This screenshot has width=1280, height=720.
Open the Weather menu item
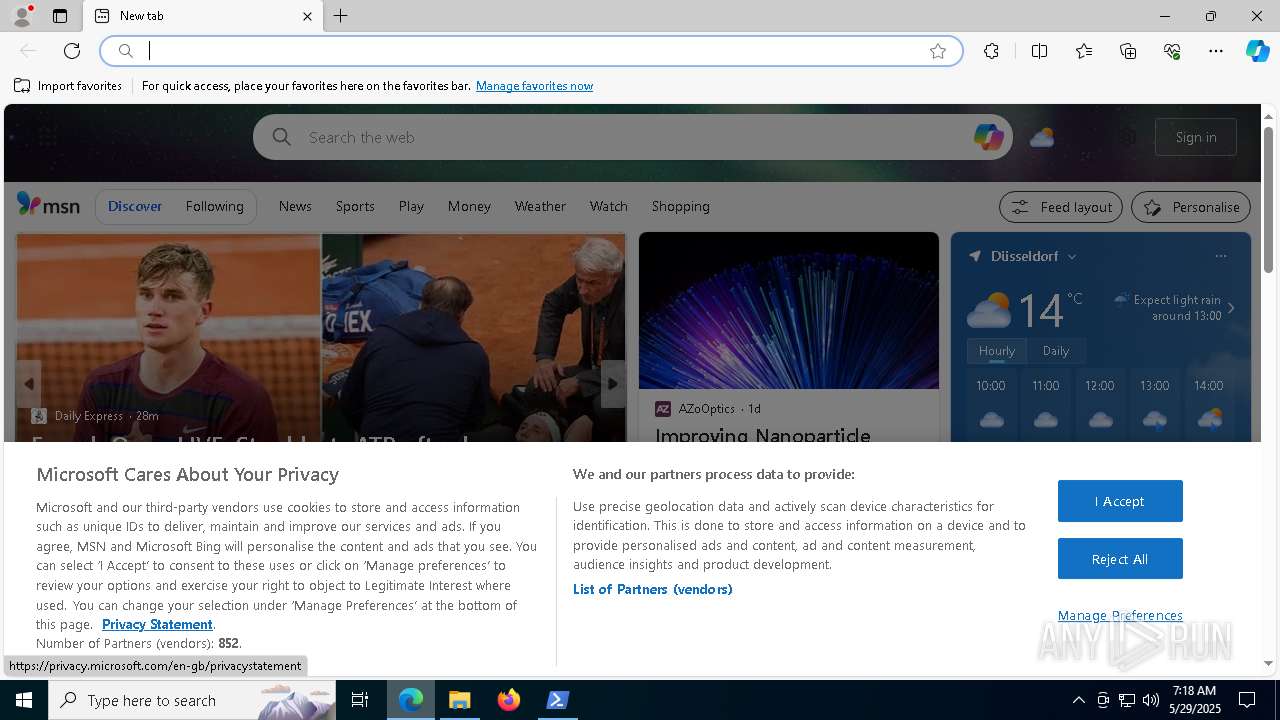[x=540, y=206]
